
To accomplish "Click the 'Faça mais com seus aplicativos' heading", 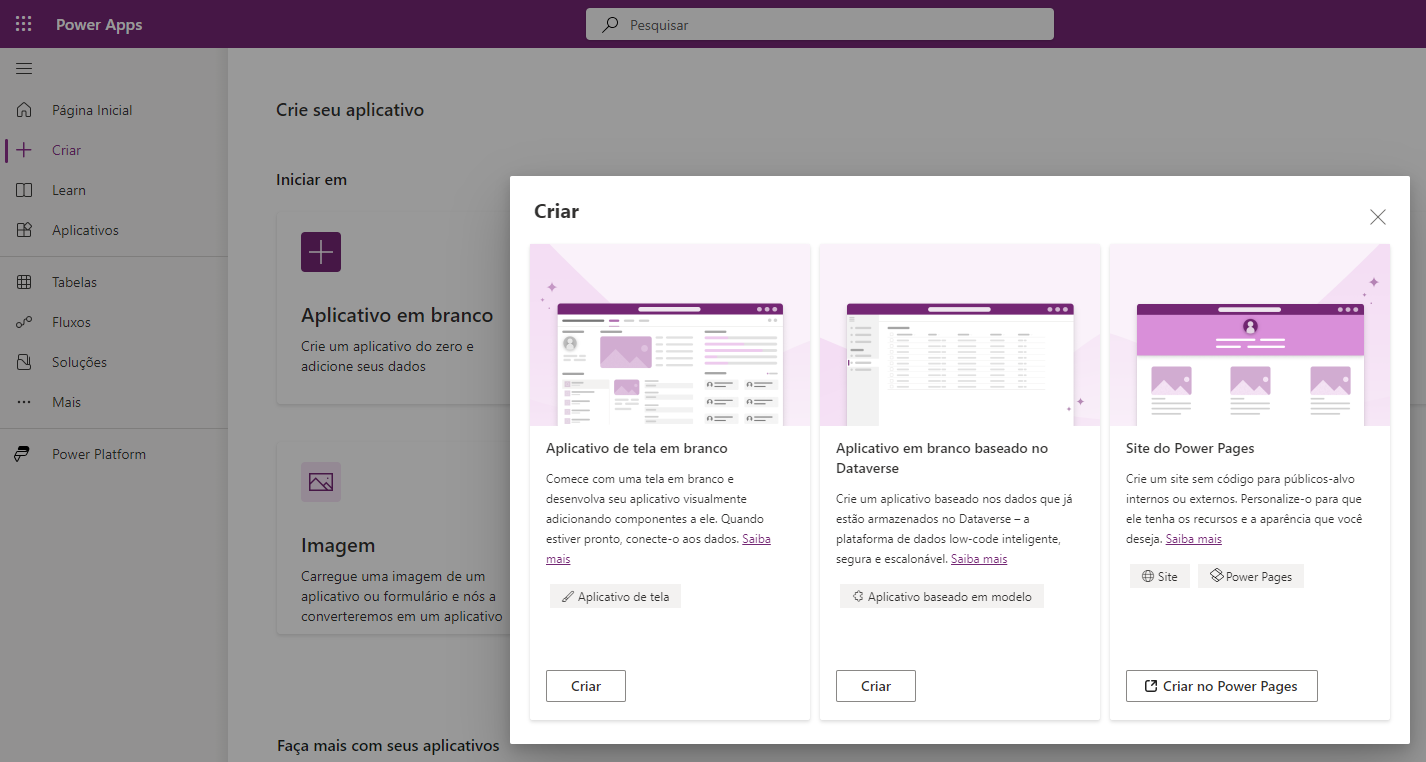I will [388, 745].
